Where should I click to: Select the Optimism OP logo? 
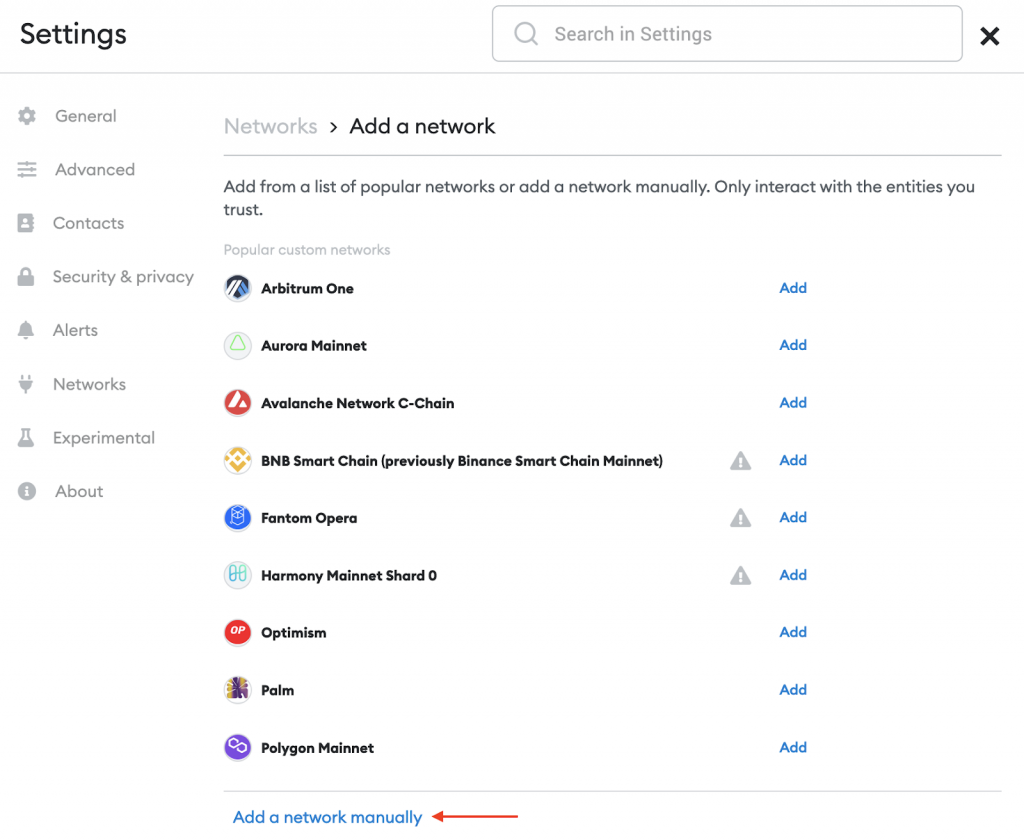pos(237,632)
